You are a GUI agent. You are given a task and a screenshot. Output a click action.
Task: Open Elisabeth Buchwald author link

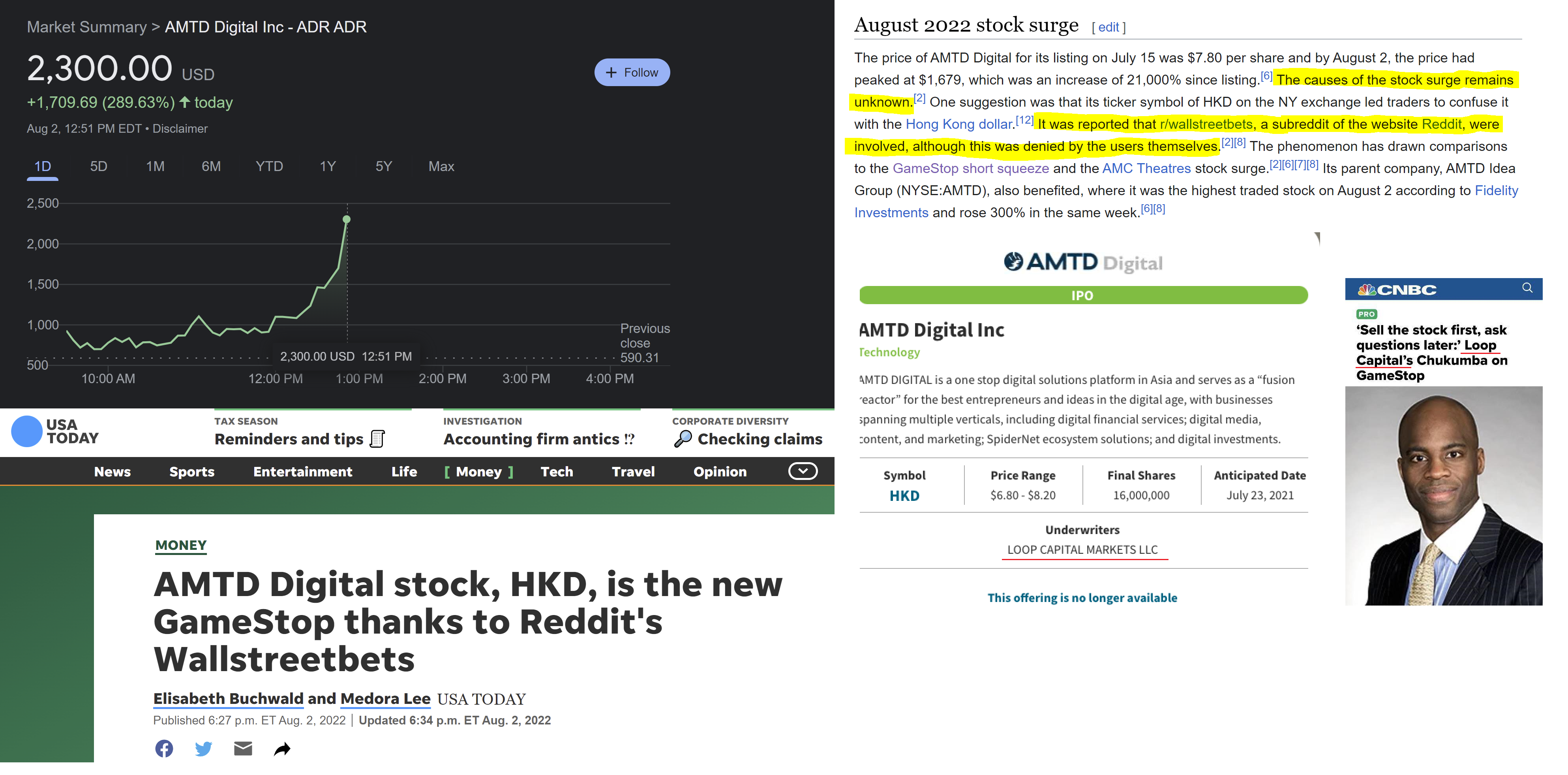click(x=228, y=699)
